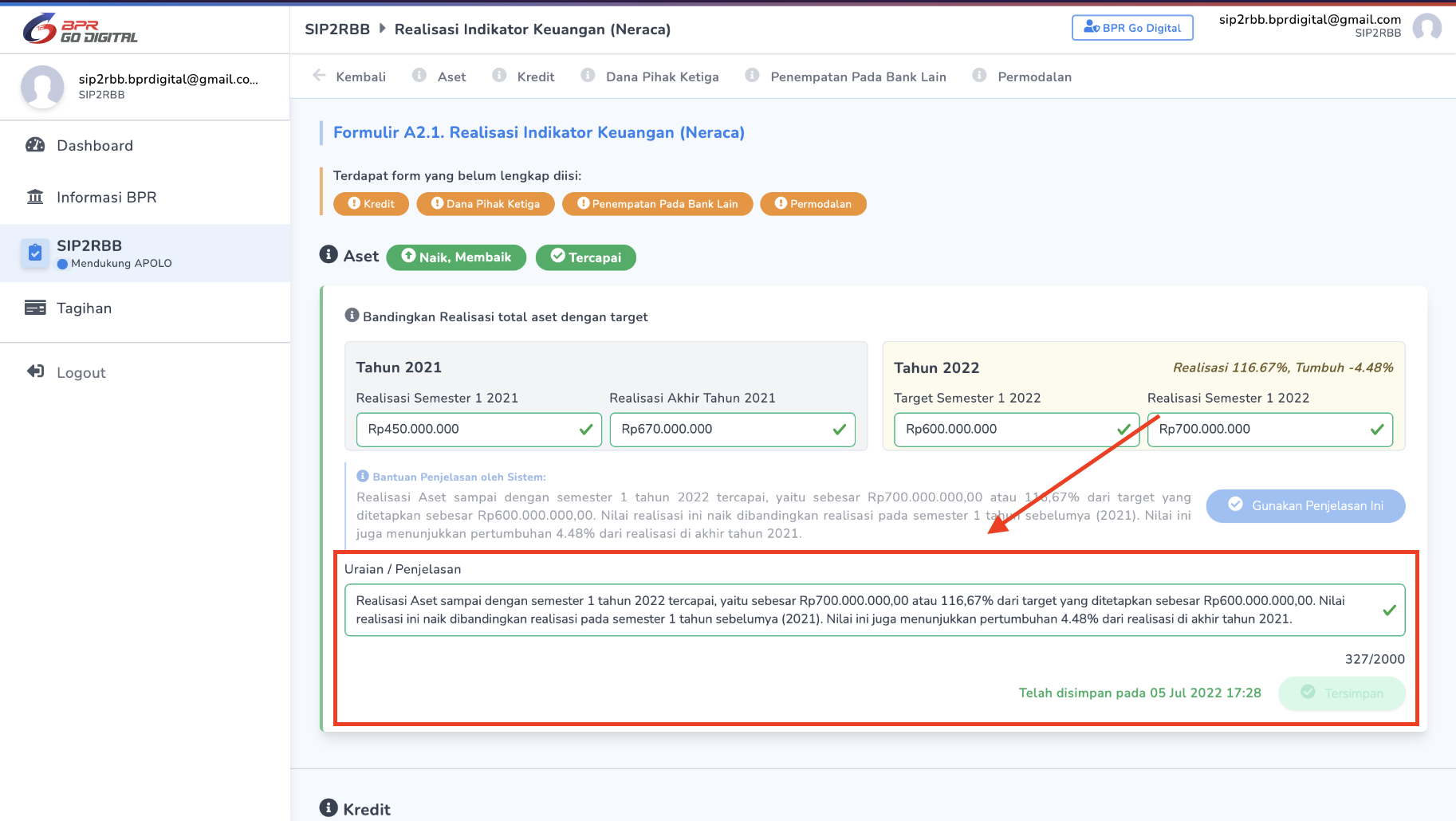Click the Formulir A2.1 heading text
Viewport: 1456px width, 821px height.
pyautogui.click(x=539, y=132)
